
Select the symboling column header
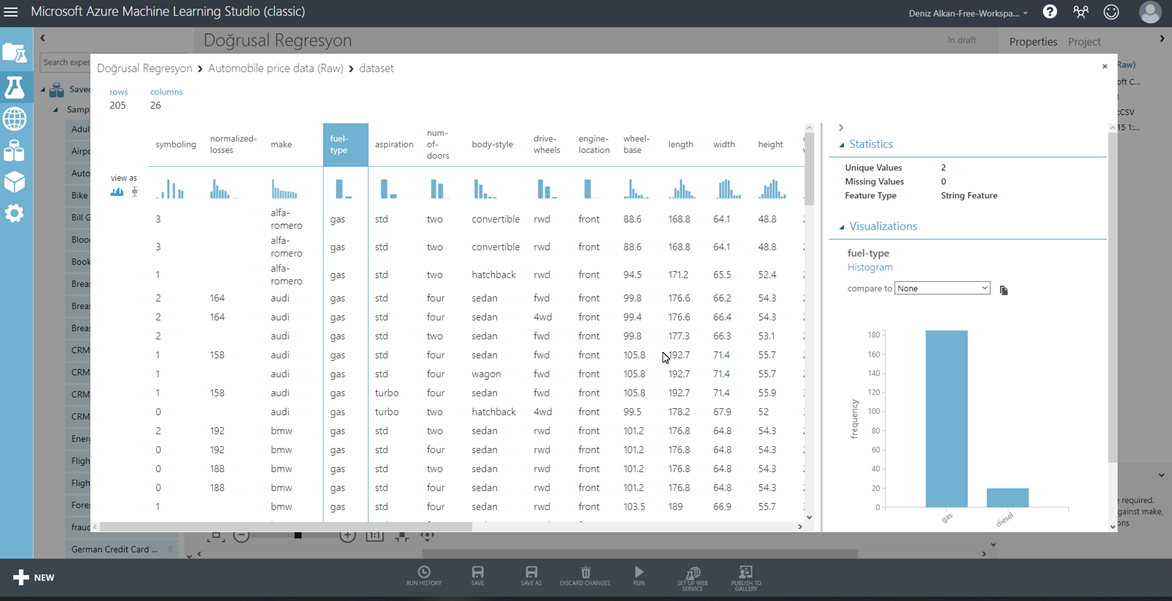click(176, 144)
